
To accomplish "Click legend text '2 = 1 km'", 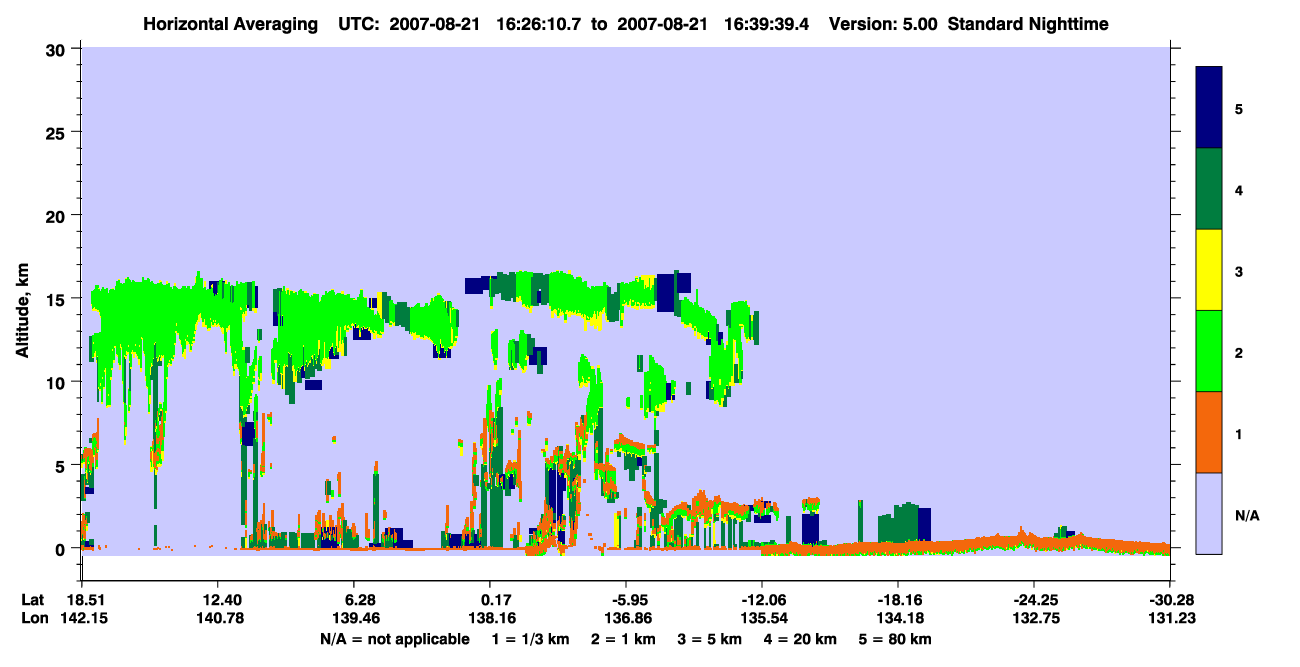I will point(622,639).
